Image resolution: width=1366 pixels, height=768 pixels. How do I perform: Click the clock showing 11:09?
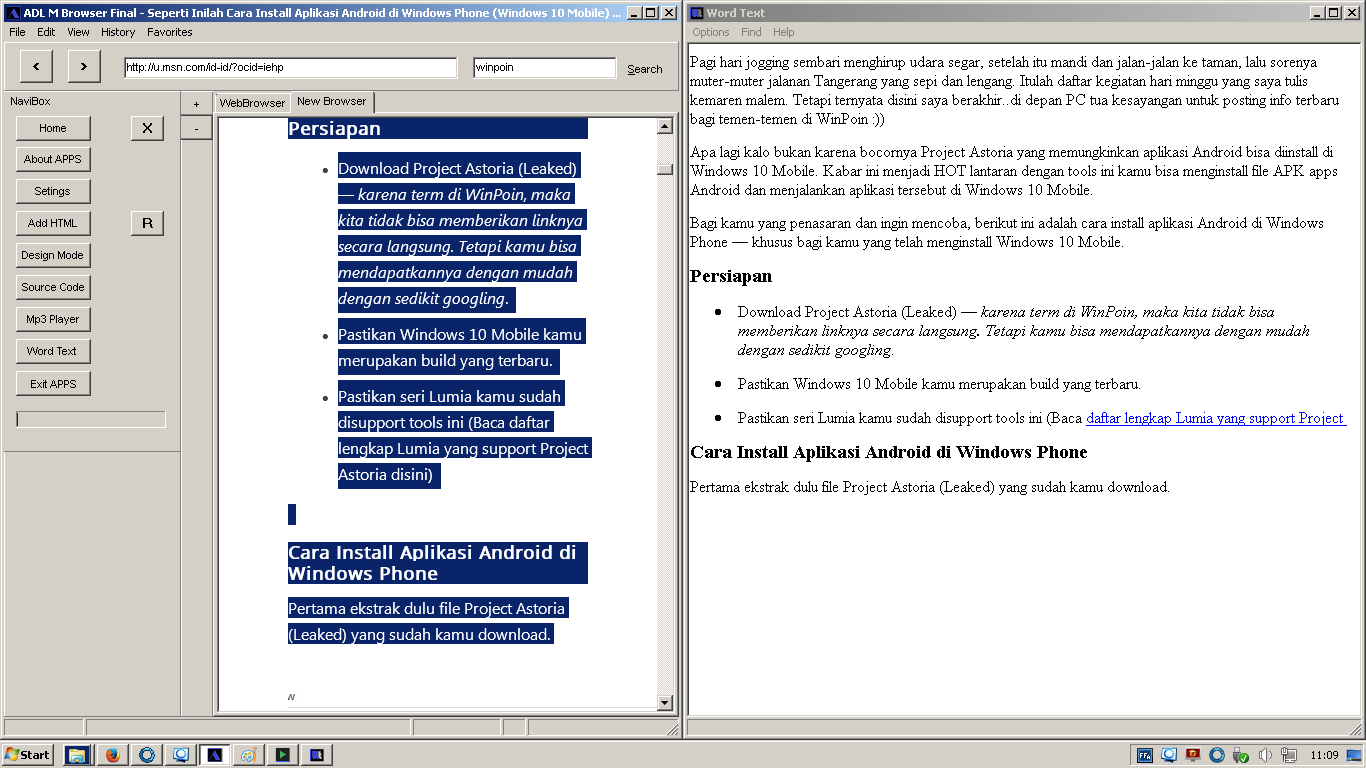(x=1324, y=755)
